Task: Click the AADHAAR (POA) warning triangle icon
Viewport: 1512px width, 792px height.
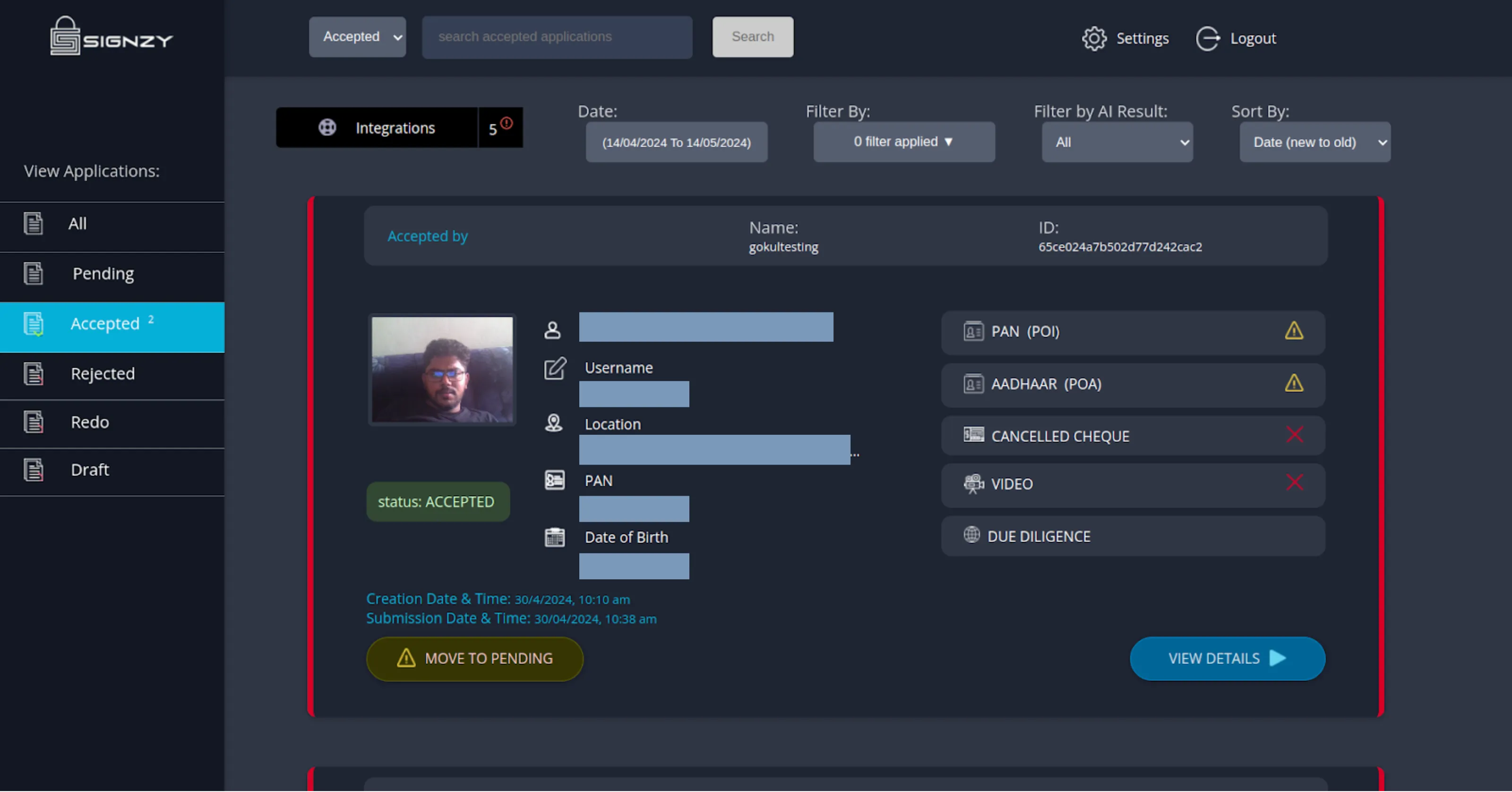Action: [1294, 383]
